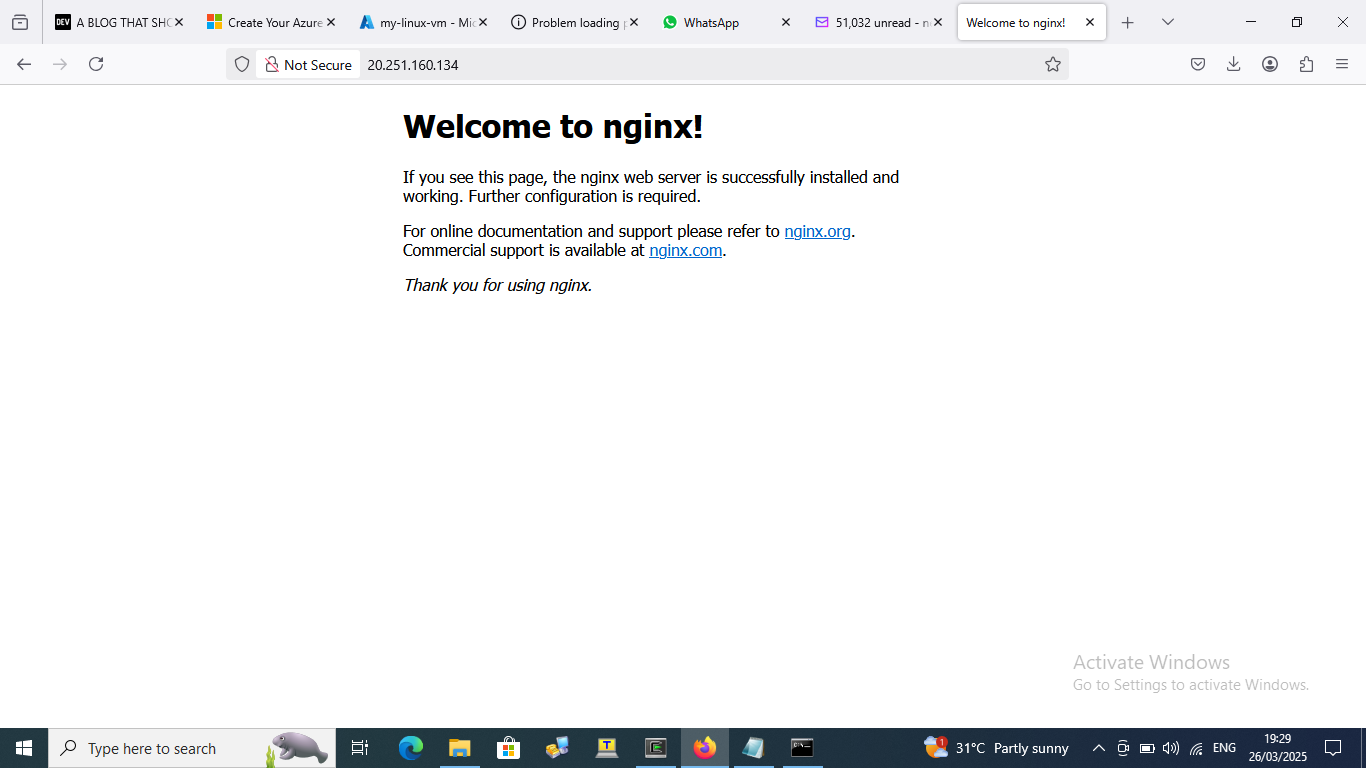
Task: Open a new browser tab
Action: tap(1128, 22)
